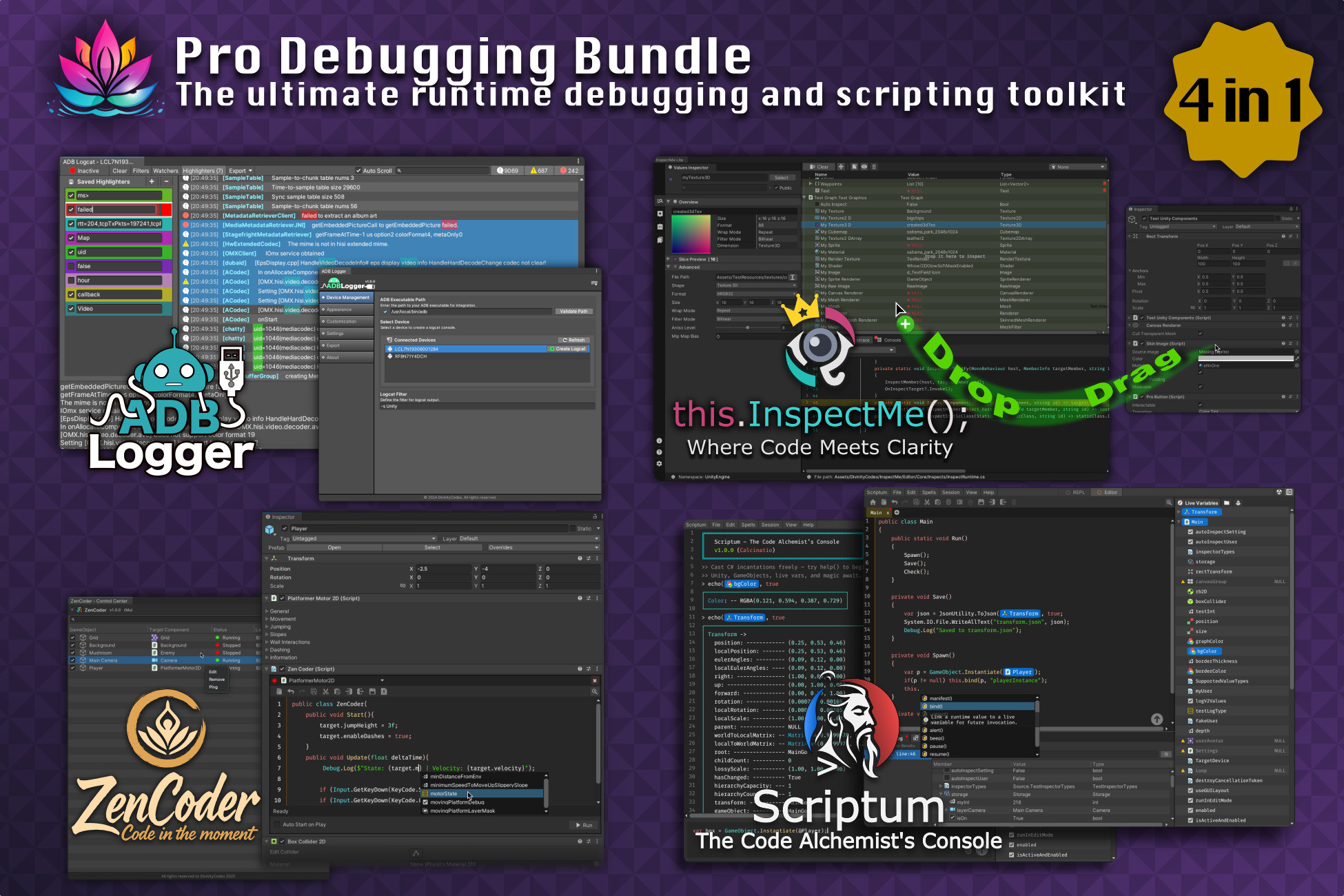Open the Layer Default dropdown in Player Inspector
The width and height of the screenshot is (1344, 896).
point(529,538)
